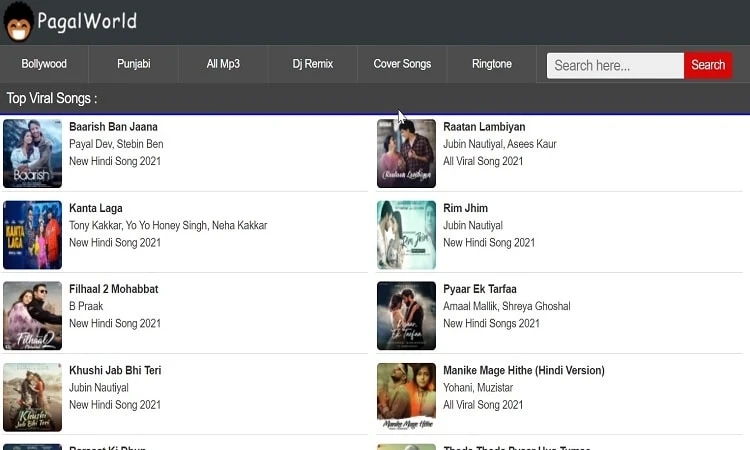Click artist text Payal Dev, Stebin Ben
The width and height of the screenshot is (750, 450).
pos(116,144)
